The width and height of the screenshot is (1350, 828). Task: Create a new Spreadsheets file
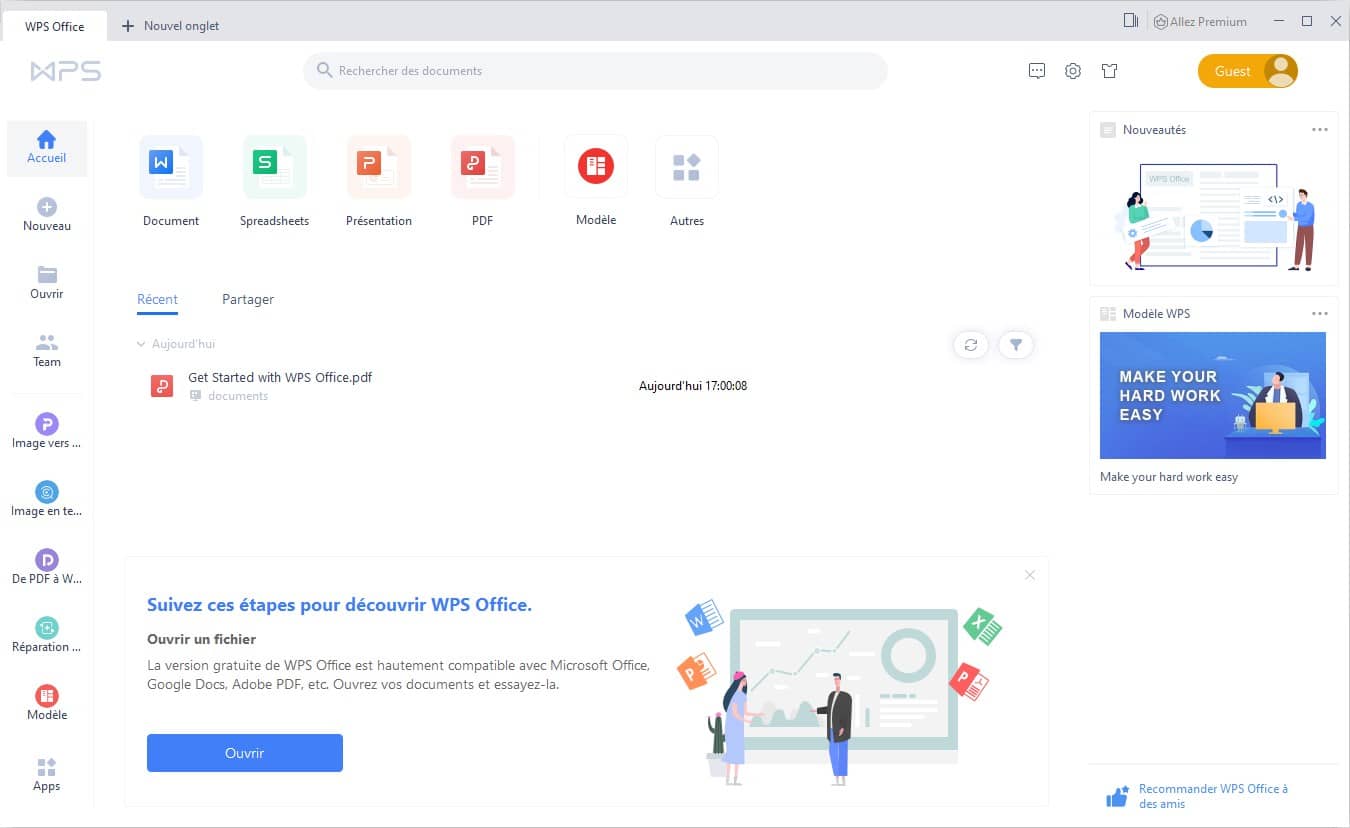pos(275,167)
